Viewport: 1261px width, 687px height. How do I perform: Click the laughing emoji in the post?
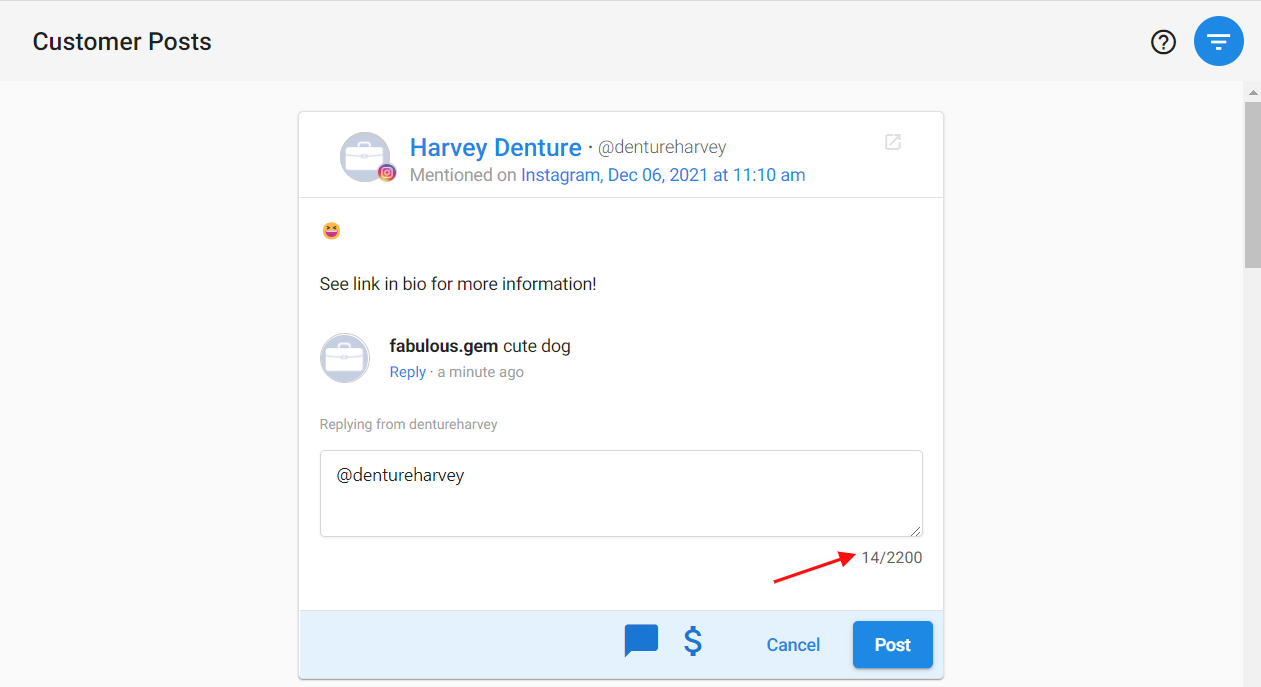tap(330, 230)
